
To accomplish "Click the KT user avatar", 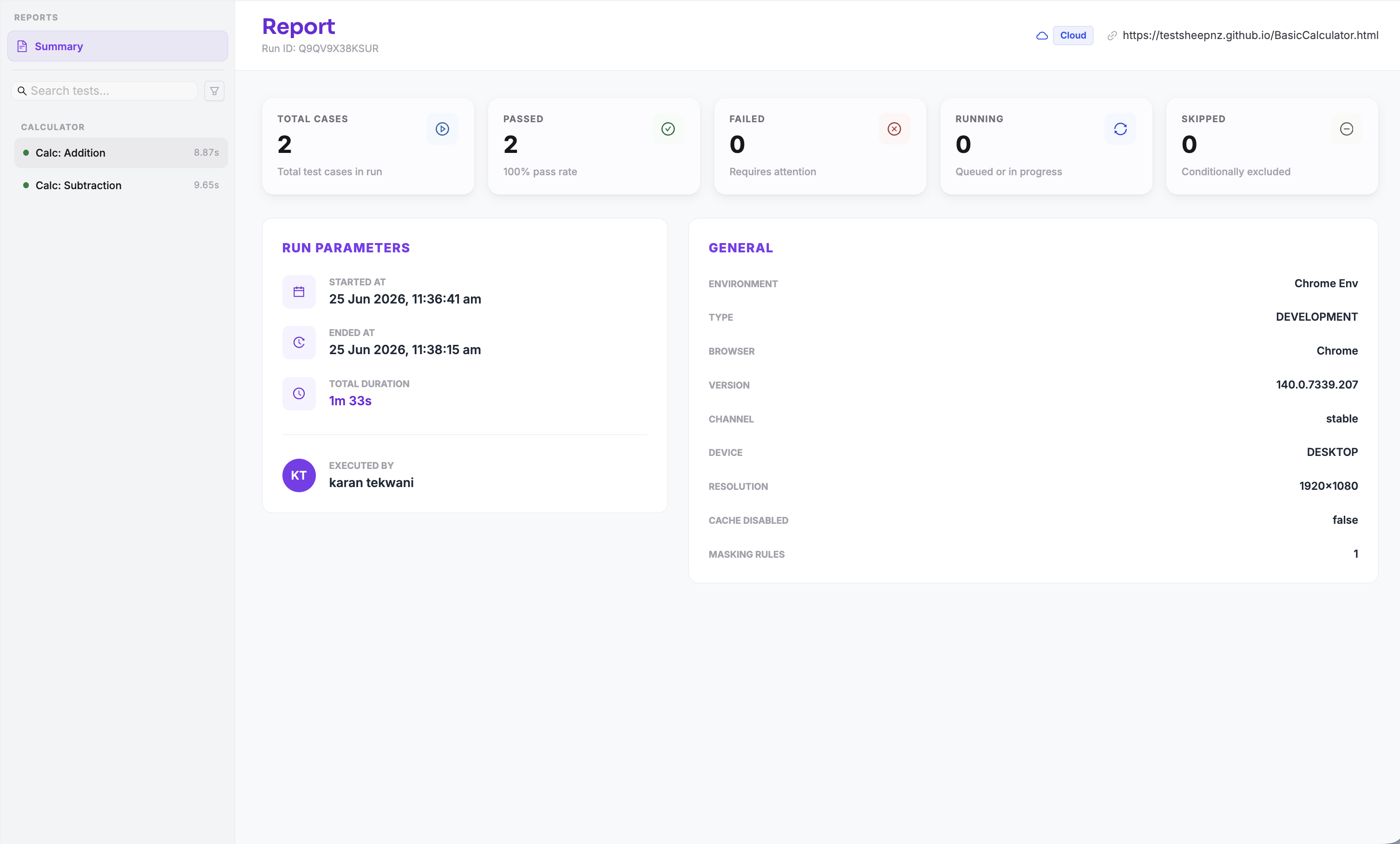I will click(x=299, y=476).
